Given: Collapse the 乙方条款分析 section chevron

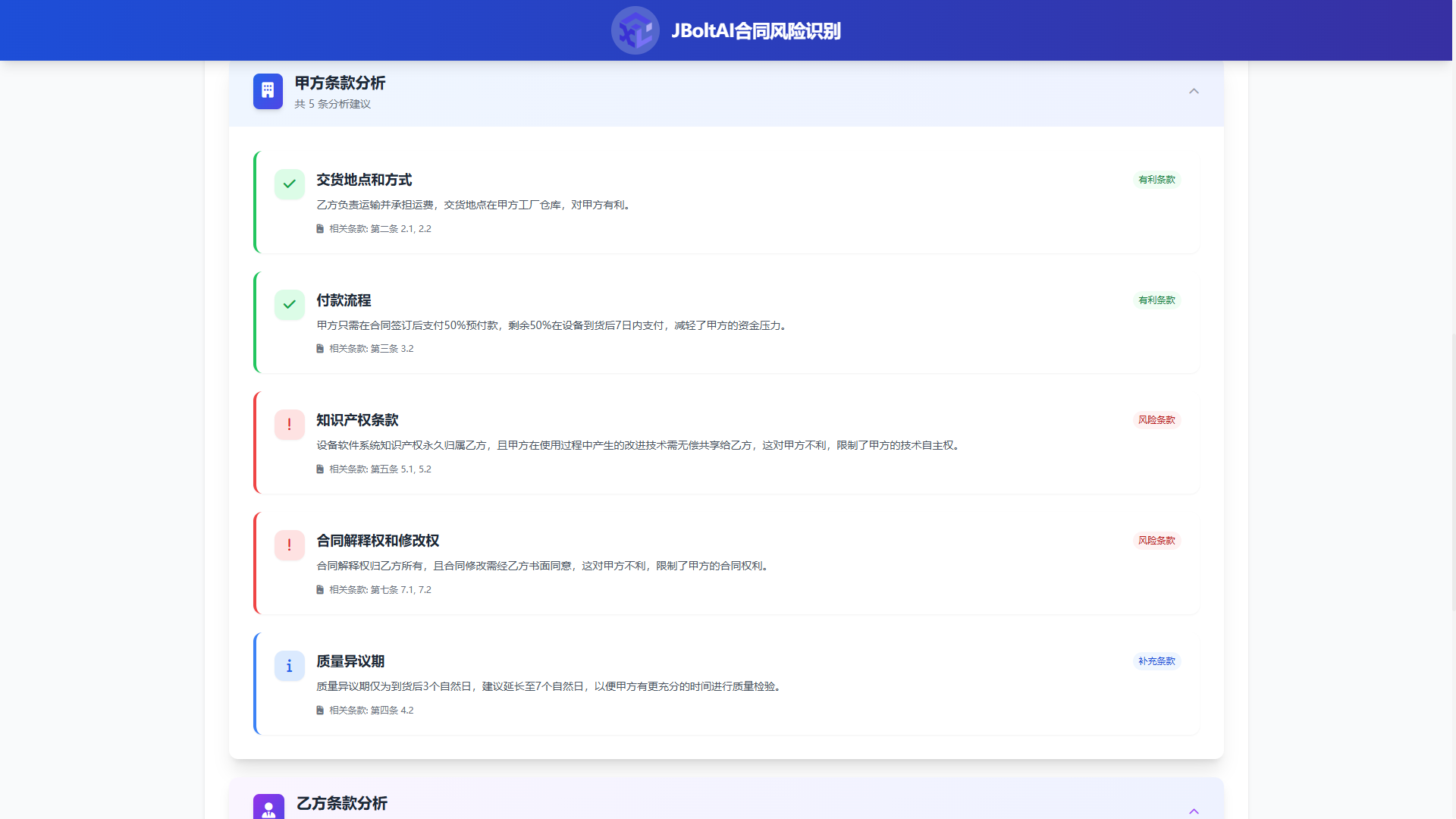Looking at the screenshot, I should coord(1194,811).
